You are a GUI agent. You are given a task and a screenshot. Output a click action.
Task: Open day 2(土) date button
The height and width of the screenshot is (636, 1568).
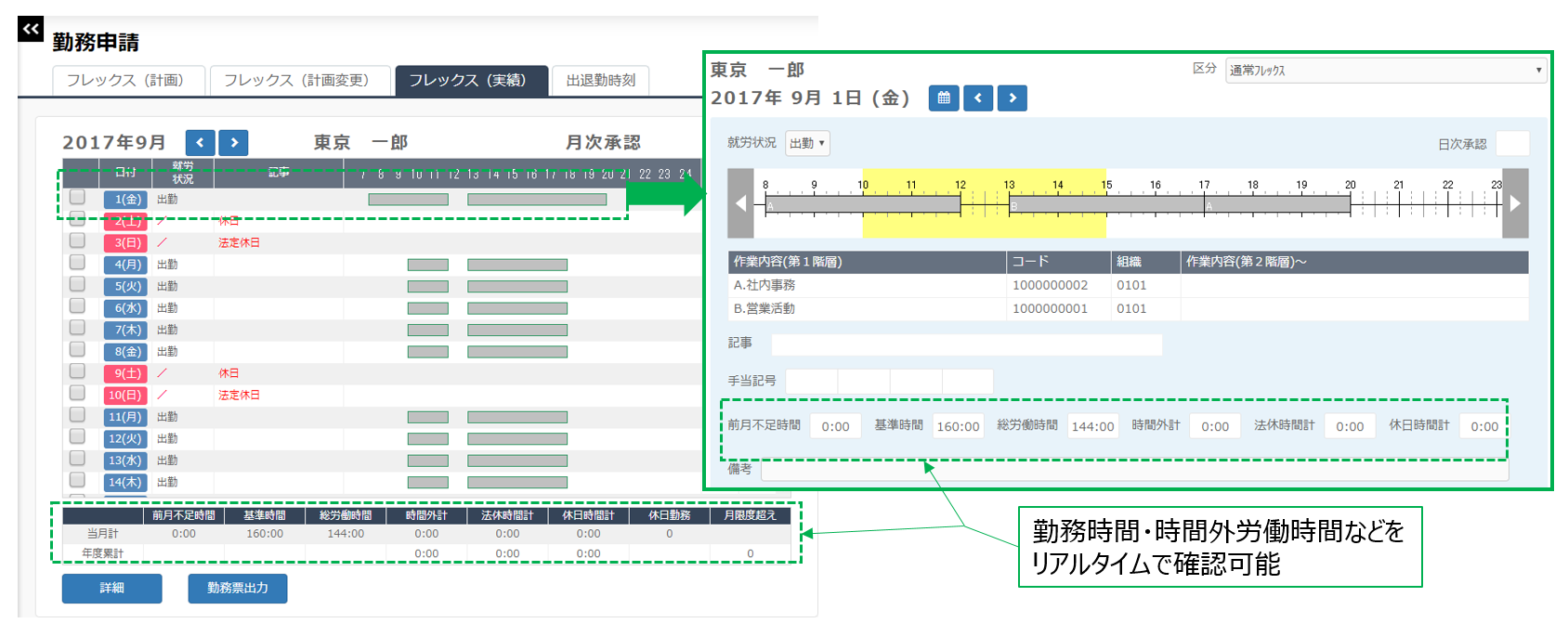click(x=125, y=222)
